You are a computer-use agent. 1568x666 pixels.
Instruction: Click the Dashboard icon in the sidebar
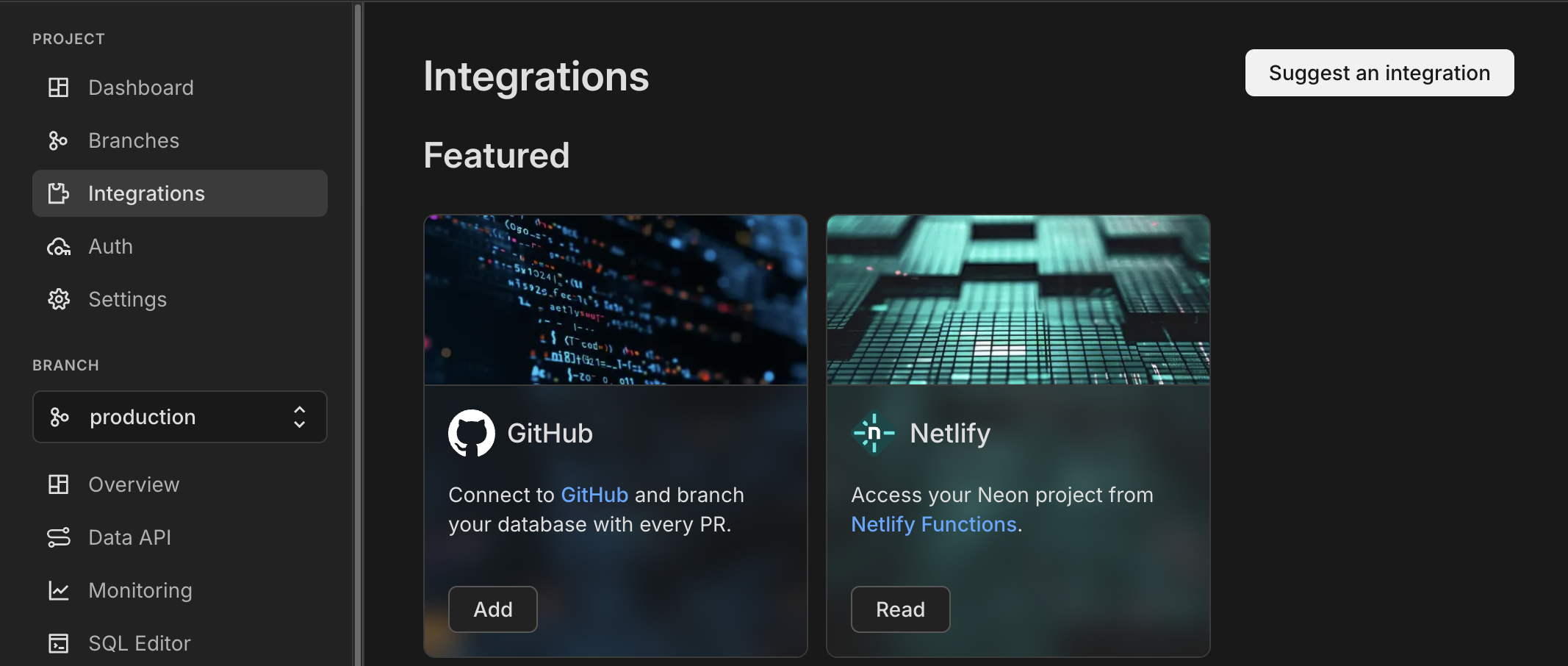(58, 87)
